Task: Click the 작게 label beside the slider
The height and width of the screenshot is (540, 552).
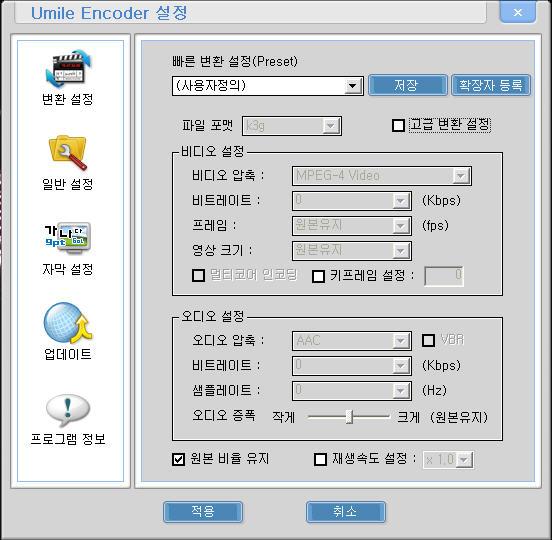Action: (x=283, y=417)
